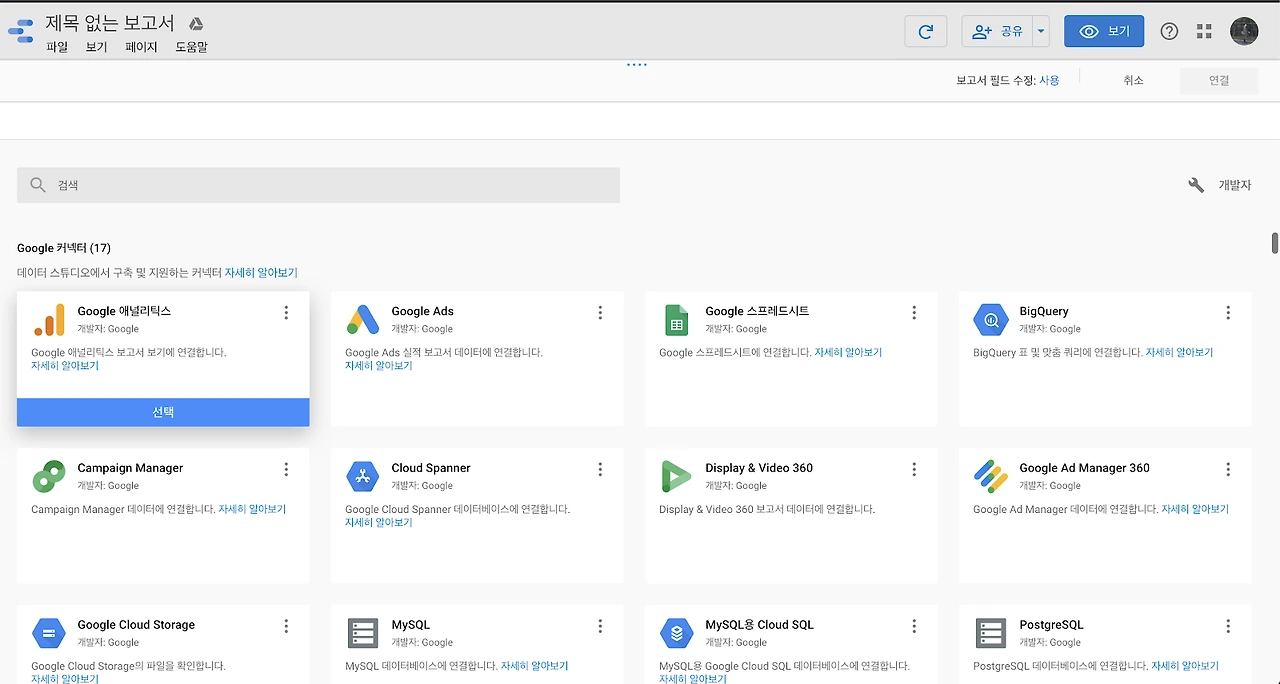Click the Cloud Spanner connector icon
The image size is (1280, 684).
tap(362, 476)
